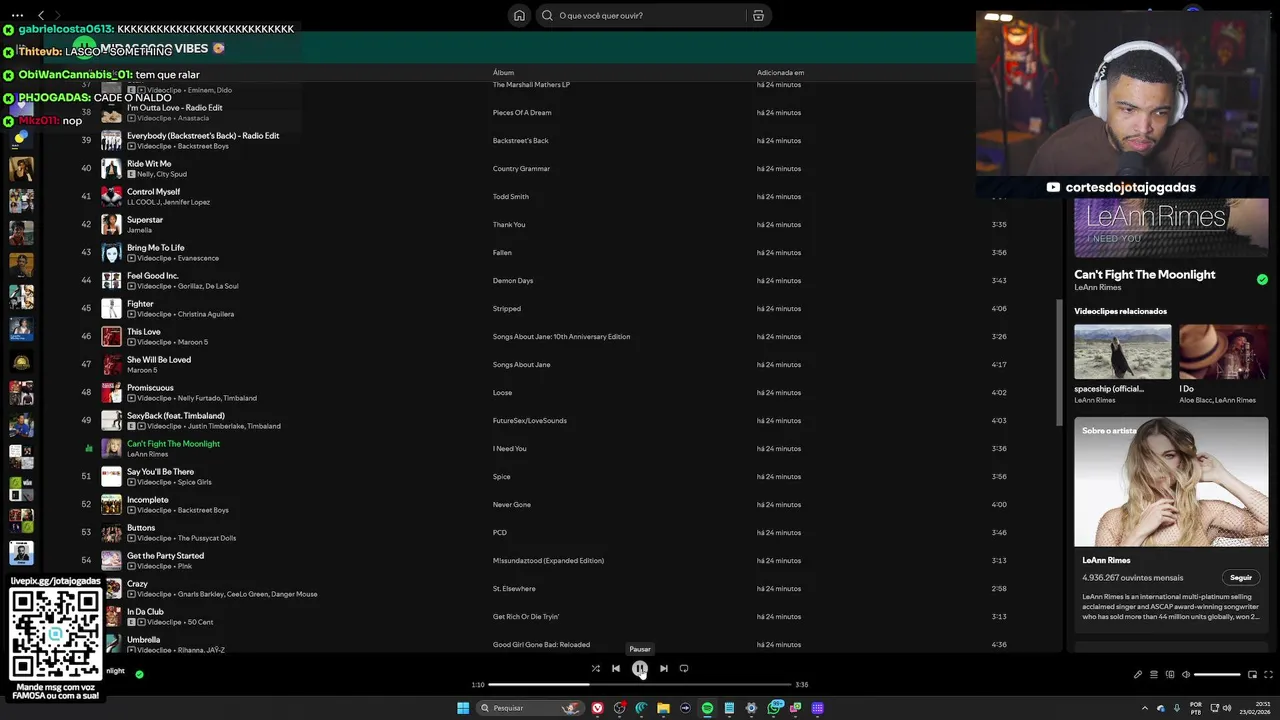The height and width of the screenshot is (720, 1280).
Task: Select the song 'Promiscuous'
Action: (x=150, y=388)
